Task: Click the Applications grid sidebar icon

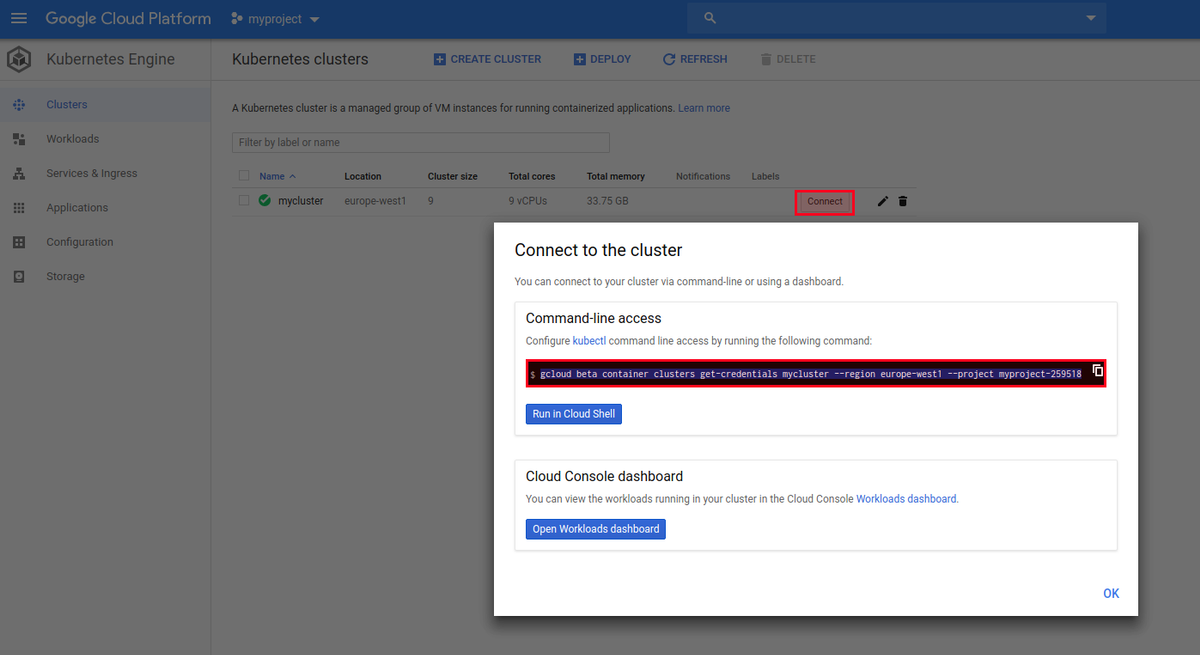Action: click(x=19, y=208)
